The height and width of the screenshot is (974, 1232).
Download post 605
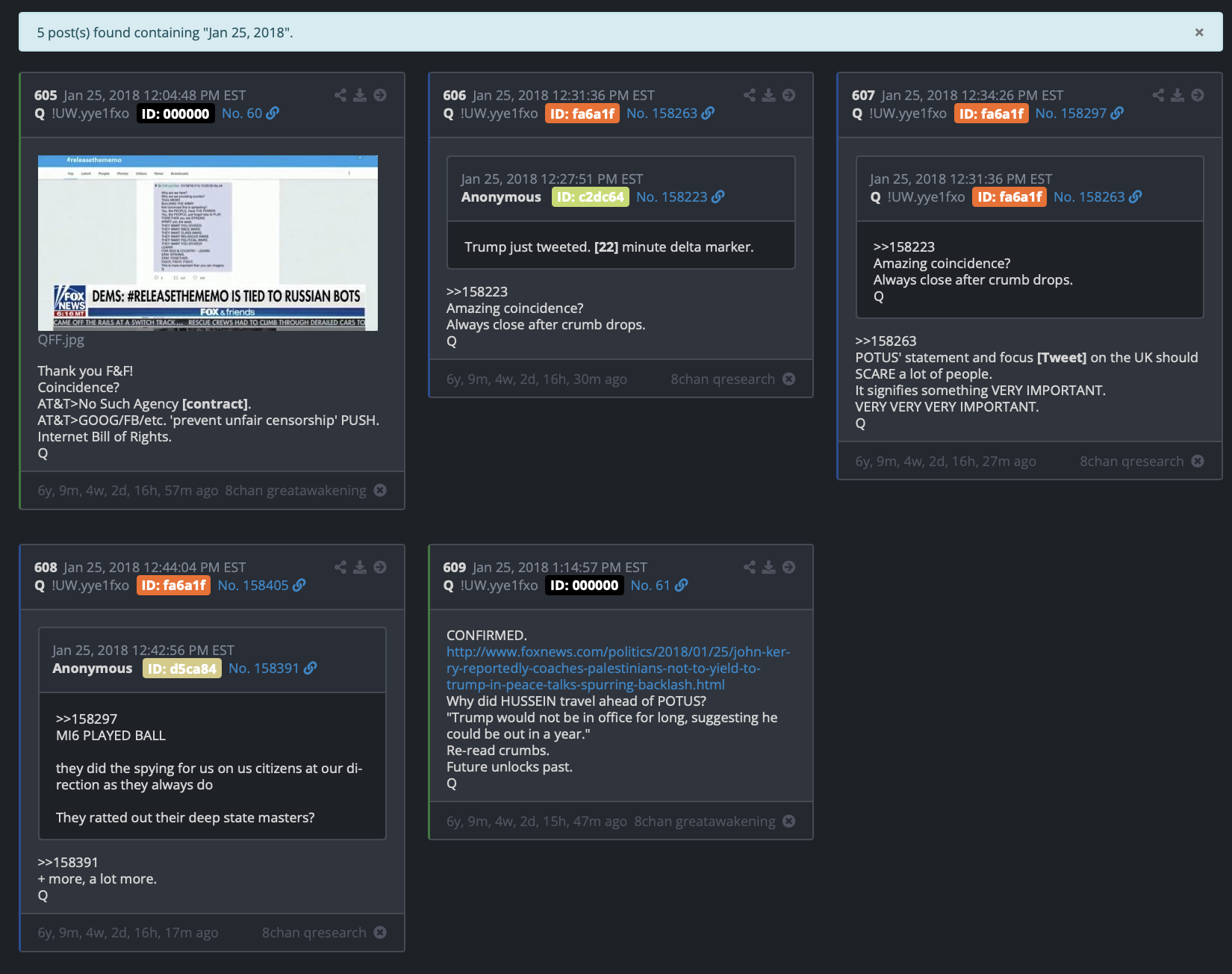click(360, 95)
